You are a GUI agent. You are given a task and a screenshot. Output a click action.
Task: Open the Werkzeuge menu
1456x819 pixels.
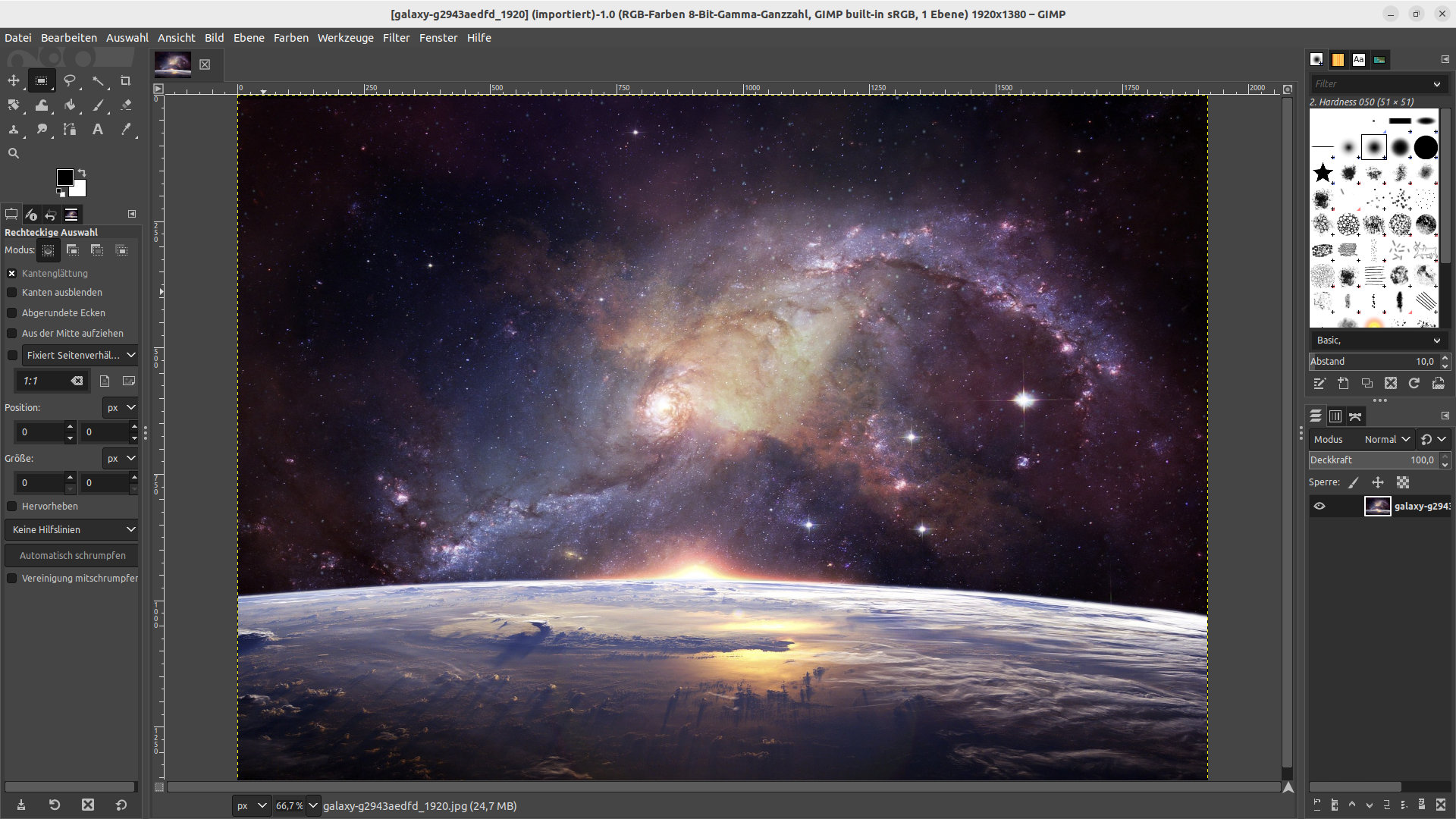(346, 38)
